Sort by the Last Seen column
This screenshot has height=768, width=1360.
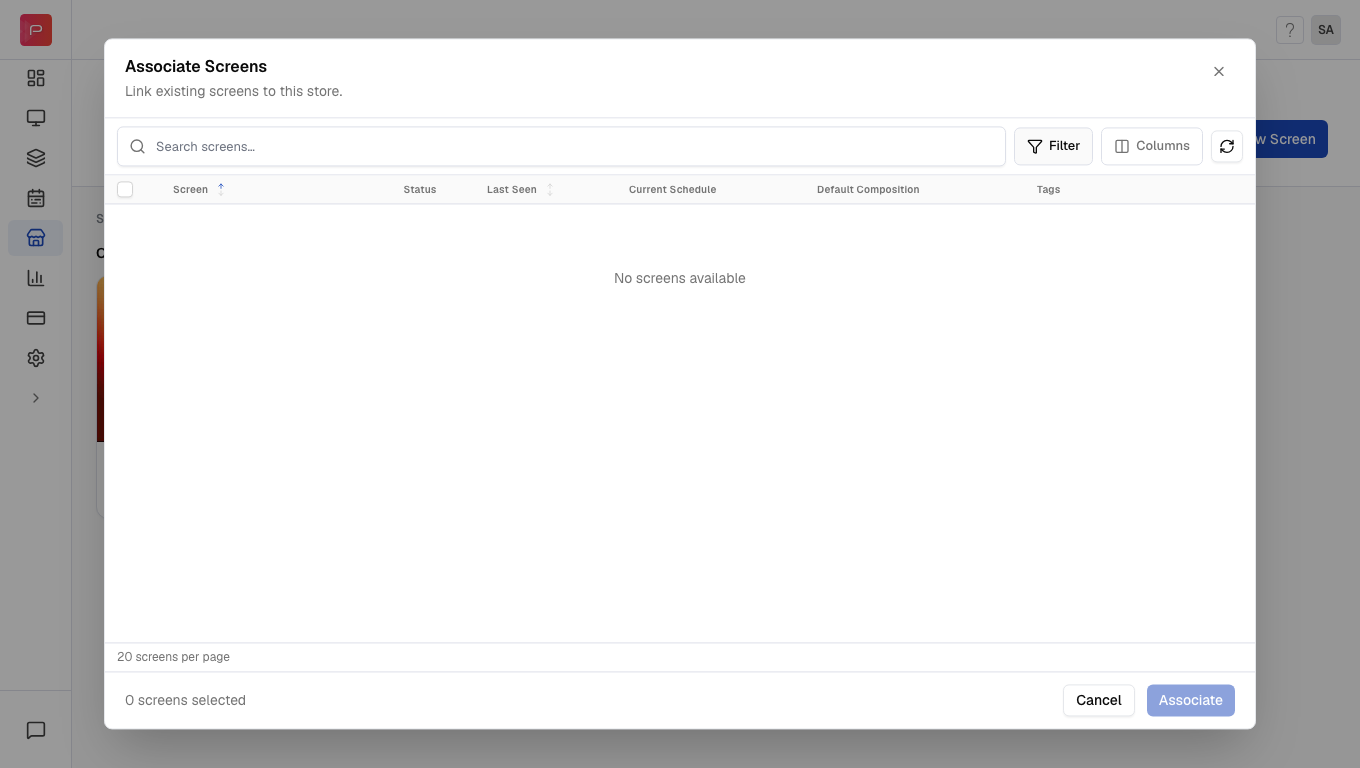pos(519,189)
